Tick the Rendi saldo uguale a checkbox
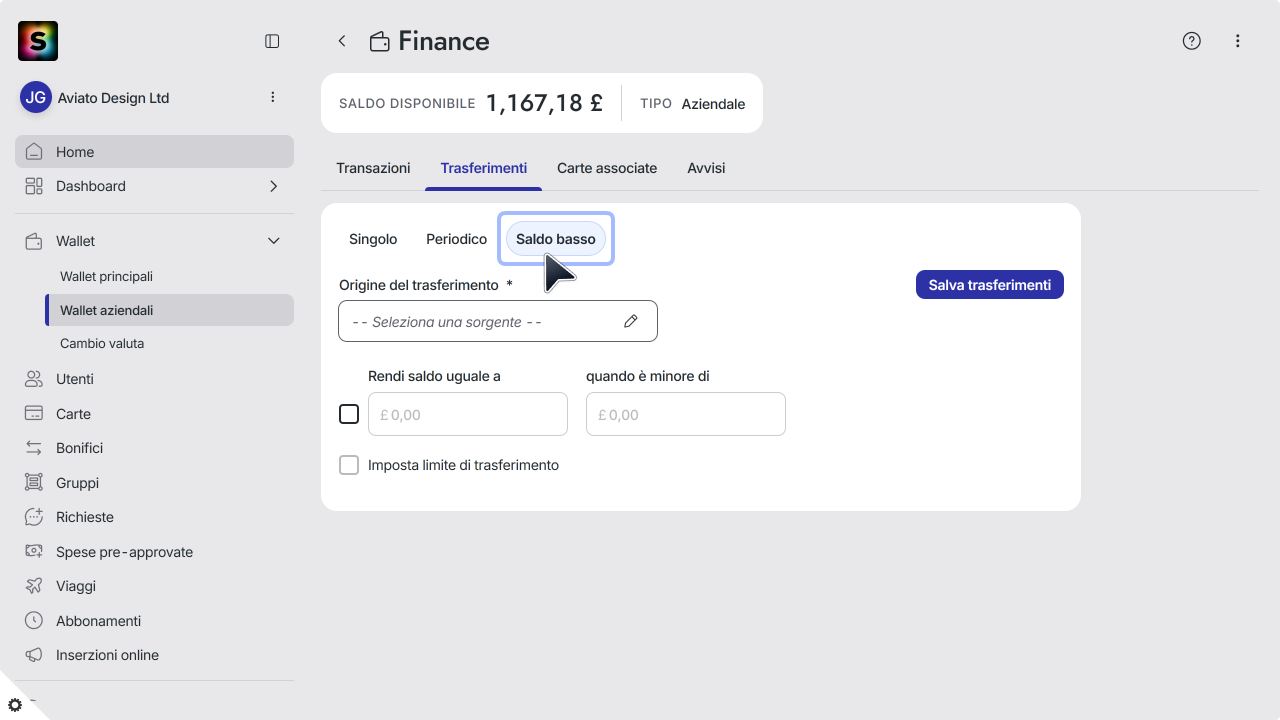1280x720 pixels. [x=349, y=414]
